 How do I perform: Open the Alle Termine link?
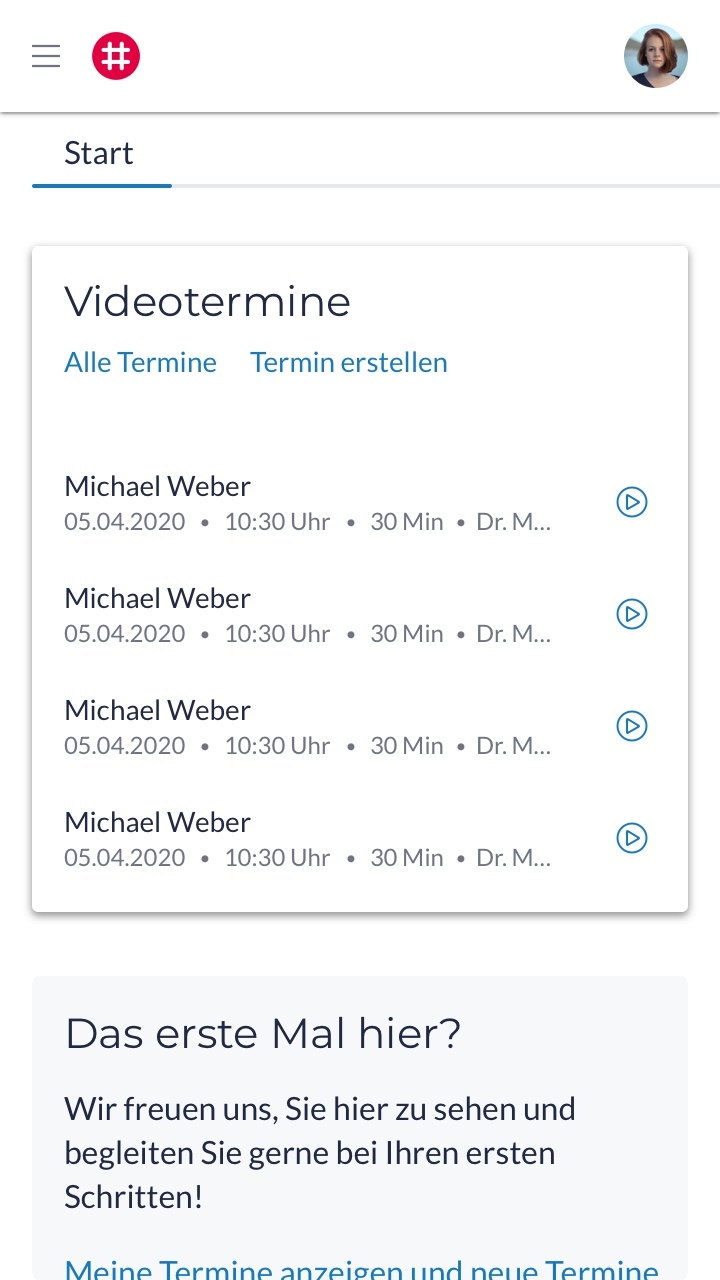tap(141, 362)
